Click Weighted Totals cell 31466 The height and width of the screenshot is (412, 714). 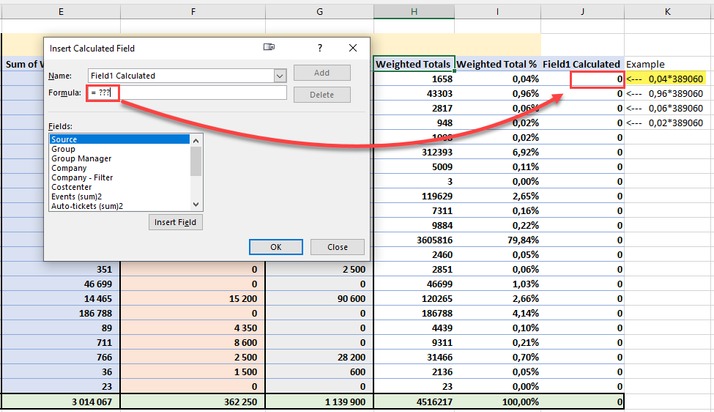pyautogui.click(x=414, y=357)
